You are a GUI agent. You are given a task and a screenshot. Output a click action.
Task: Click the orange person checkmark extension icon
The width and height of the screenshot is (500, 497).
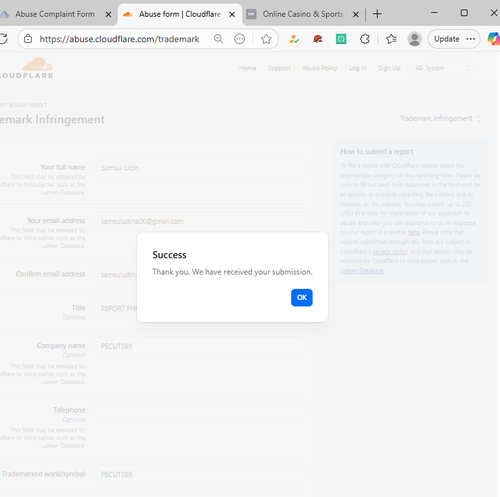pos(294,39)
